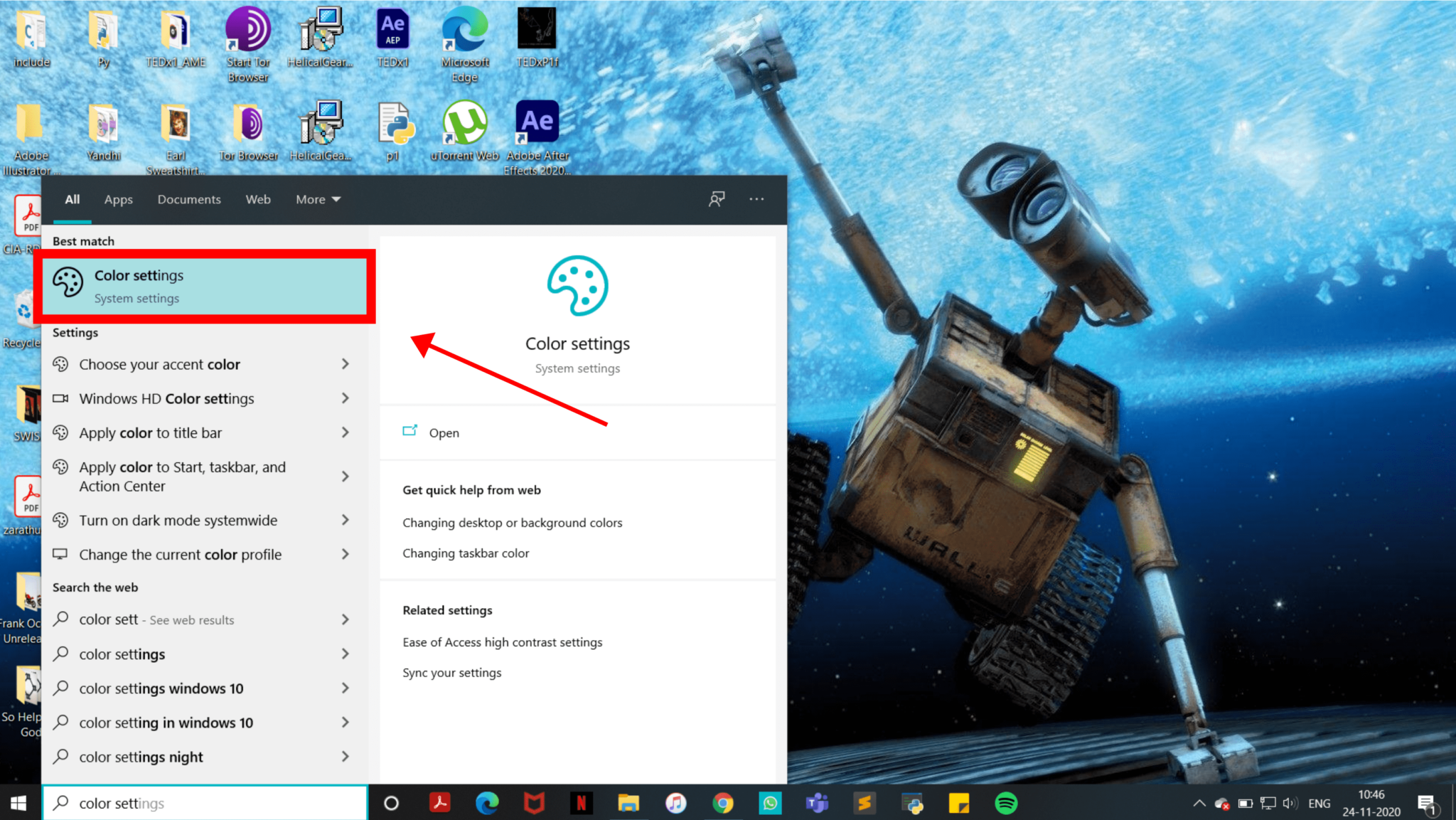Open the Earl Sweatshirt desktop folder

(176, 139)
